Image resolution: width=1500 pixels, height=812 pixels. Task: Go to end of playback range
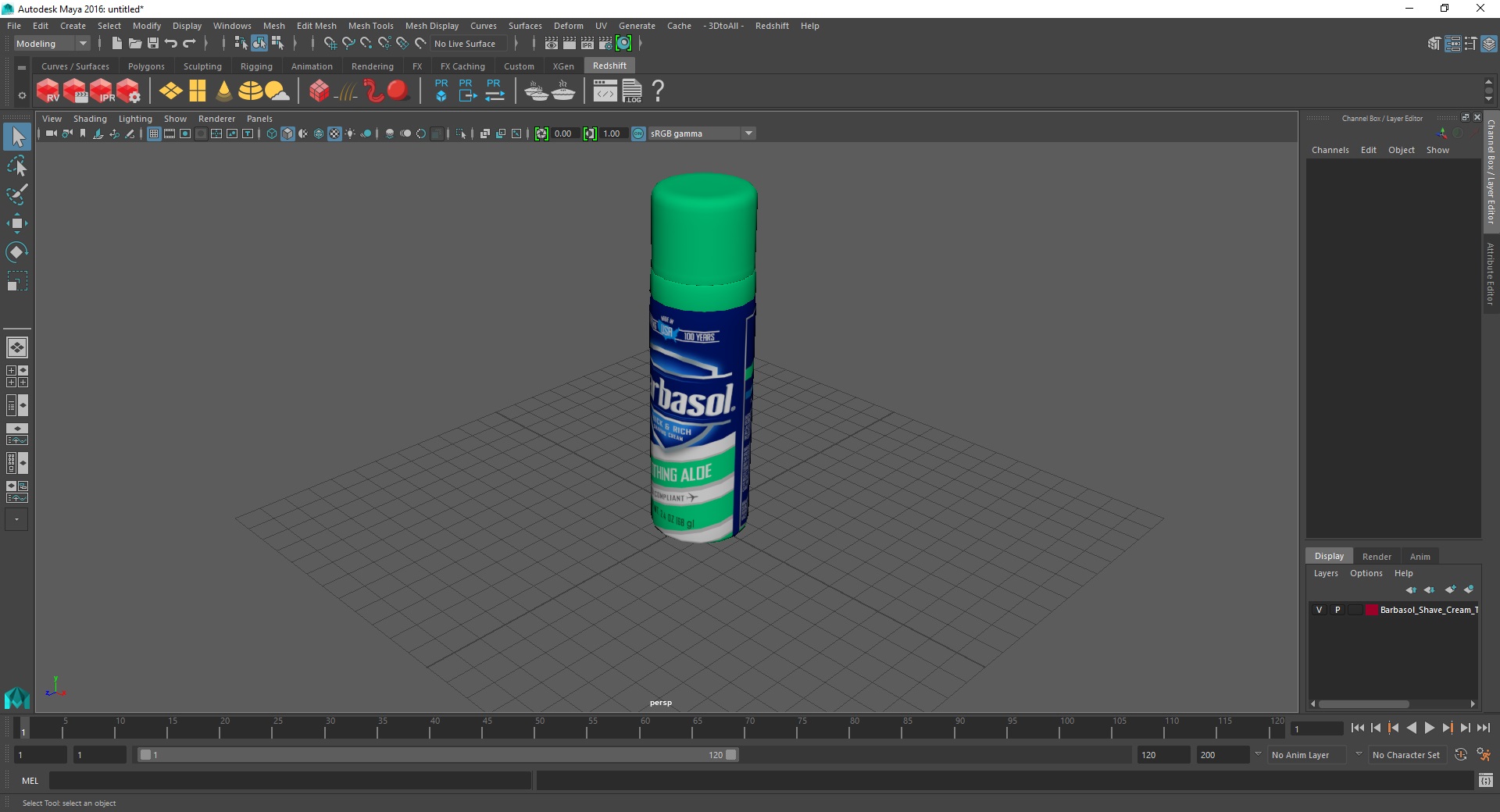1483,728
